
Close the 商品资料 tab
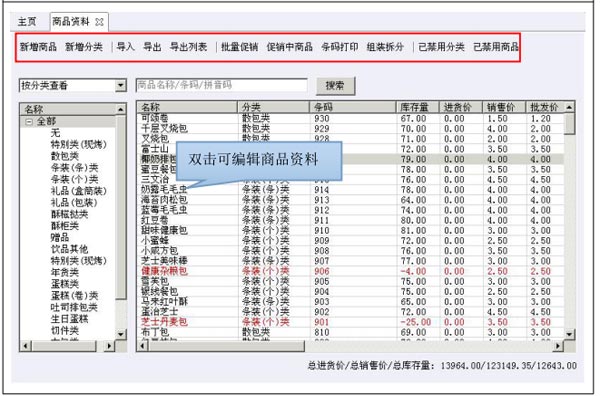[x=99, y=22]
